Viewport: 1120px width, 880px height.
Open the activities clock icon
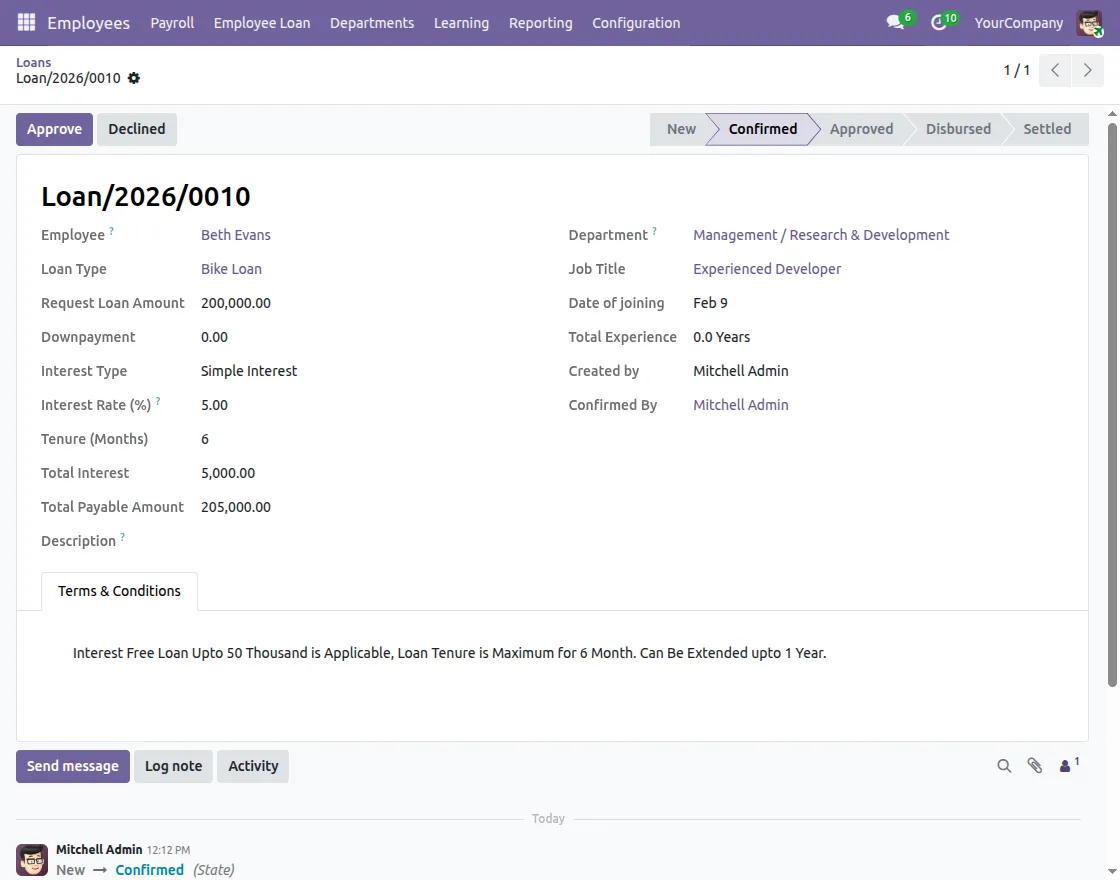click(x=938, y=21)
